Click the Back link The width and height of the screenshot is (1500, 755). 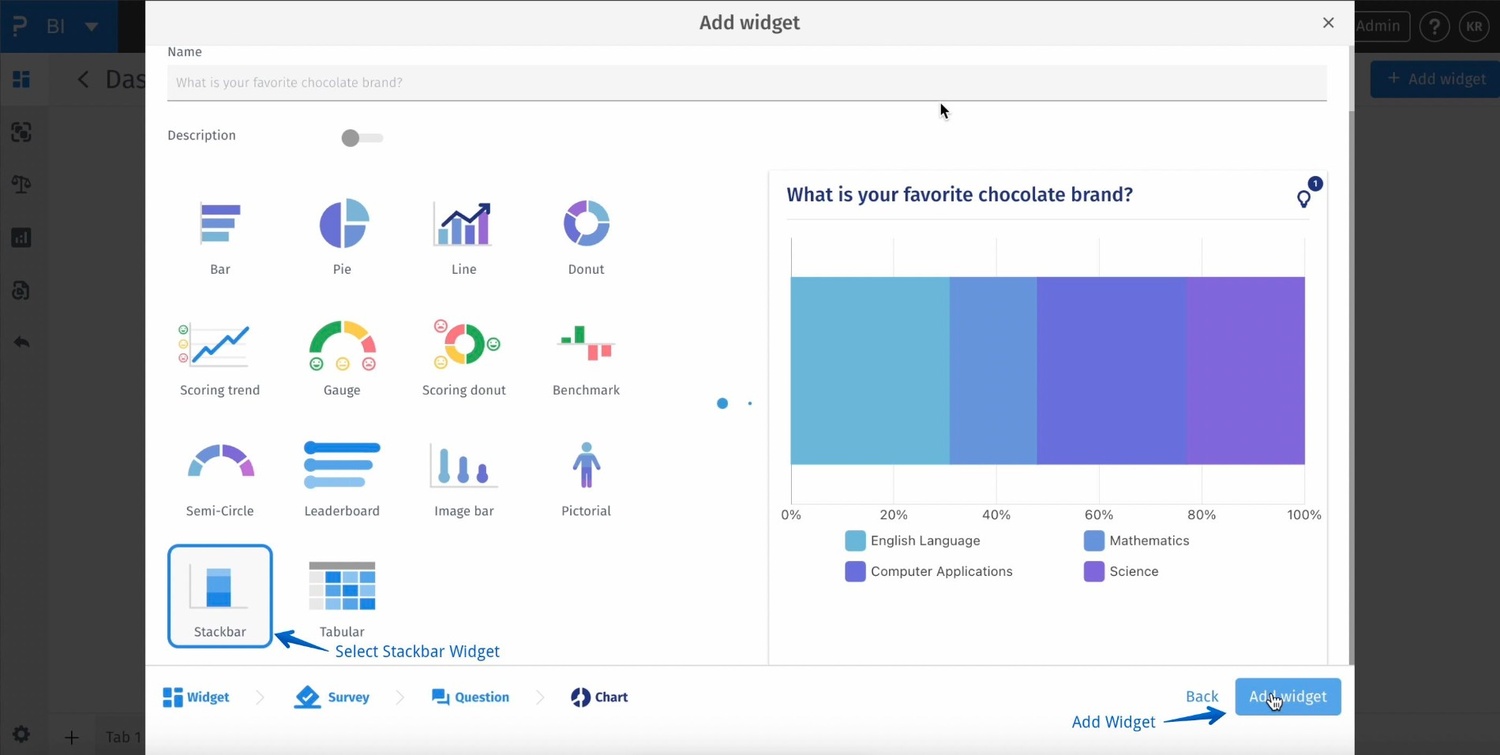pyautogui.click(x=1201, y=696)
